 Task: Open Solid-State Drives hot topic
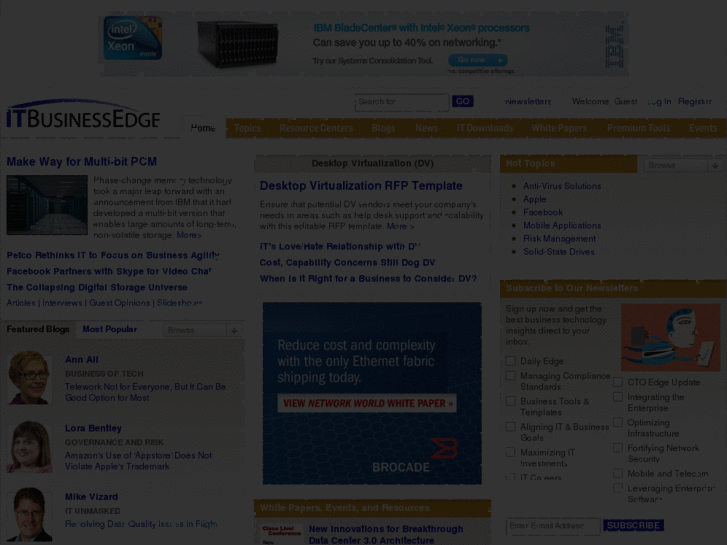click(559, 252)
